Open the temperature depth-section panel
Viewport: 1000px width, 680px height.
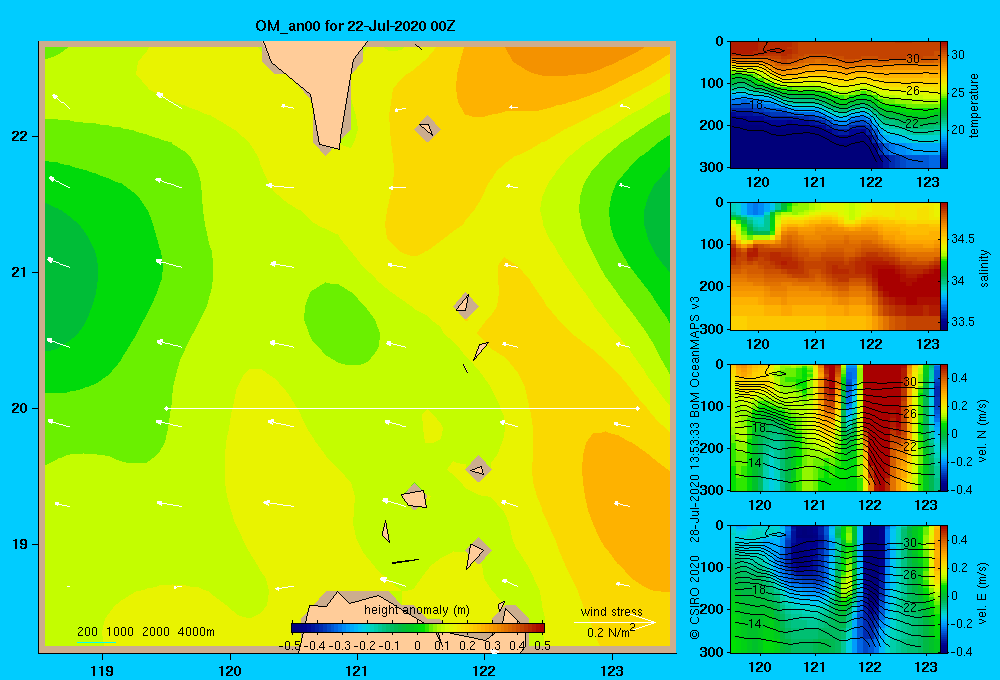[x=835, y=105]
